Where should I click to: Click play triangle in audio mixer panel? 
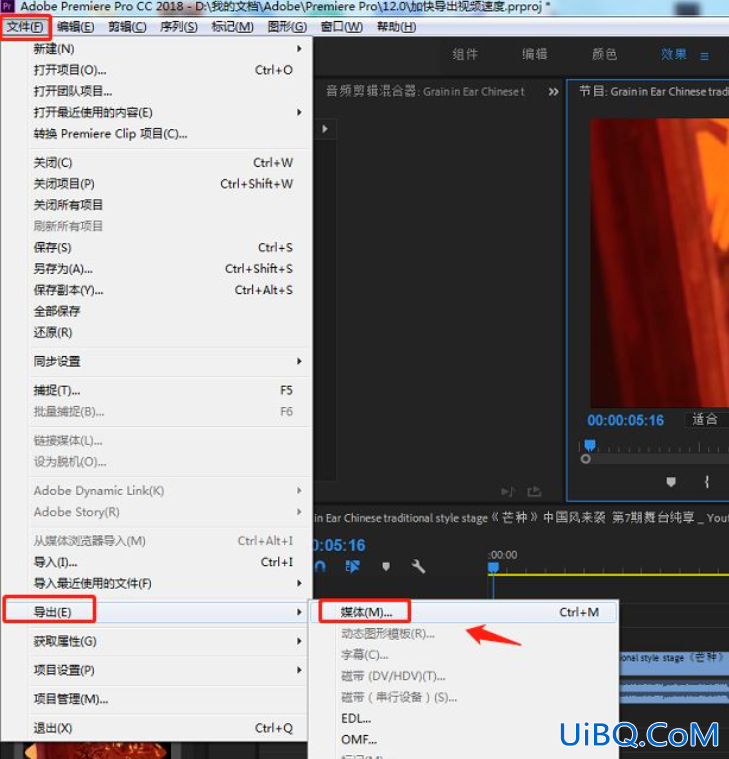click(325, 129)
